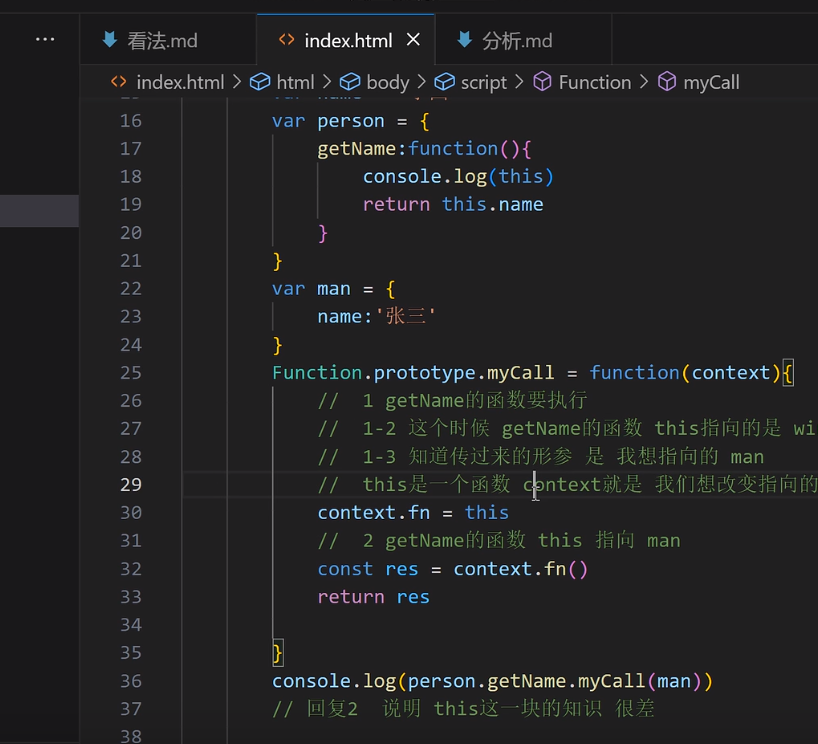Expand the chevron after body breadcrumb
818x744 pixels.
click(422, 82)
